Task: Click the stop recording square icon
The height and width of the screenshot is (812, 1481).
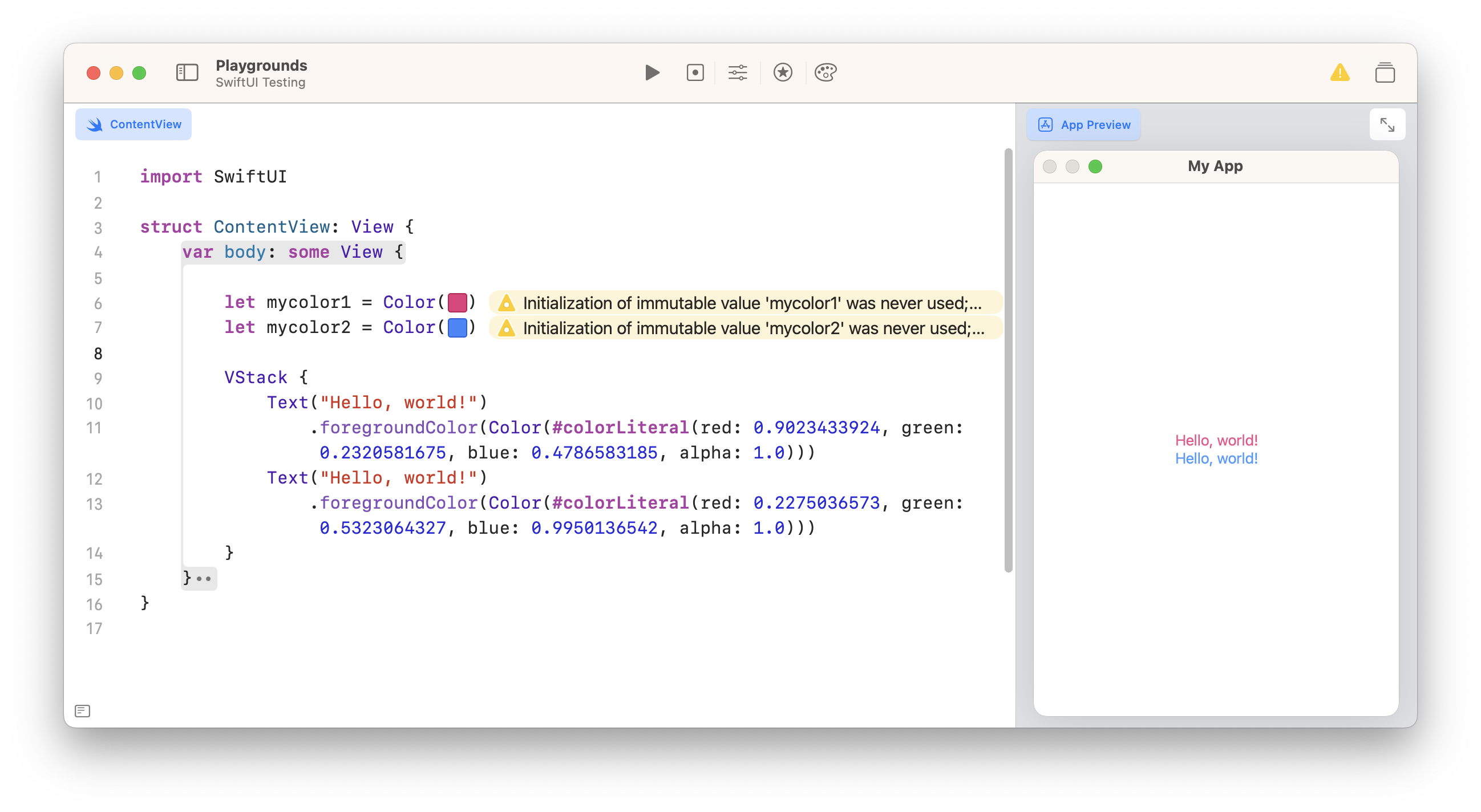Action: (695, 73)
